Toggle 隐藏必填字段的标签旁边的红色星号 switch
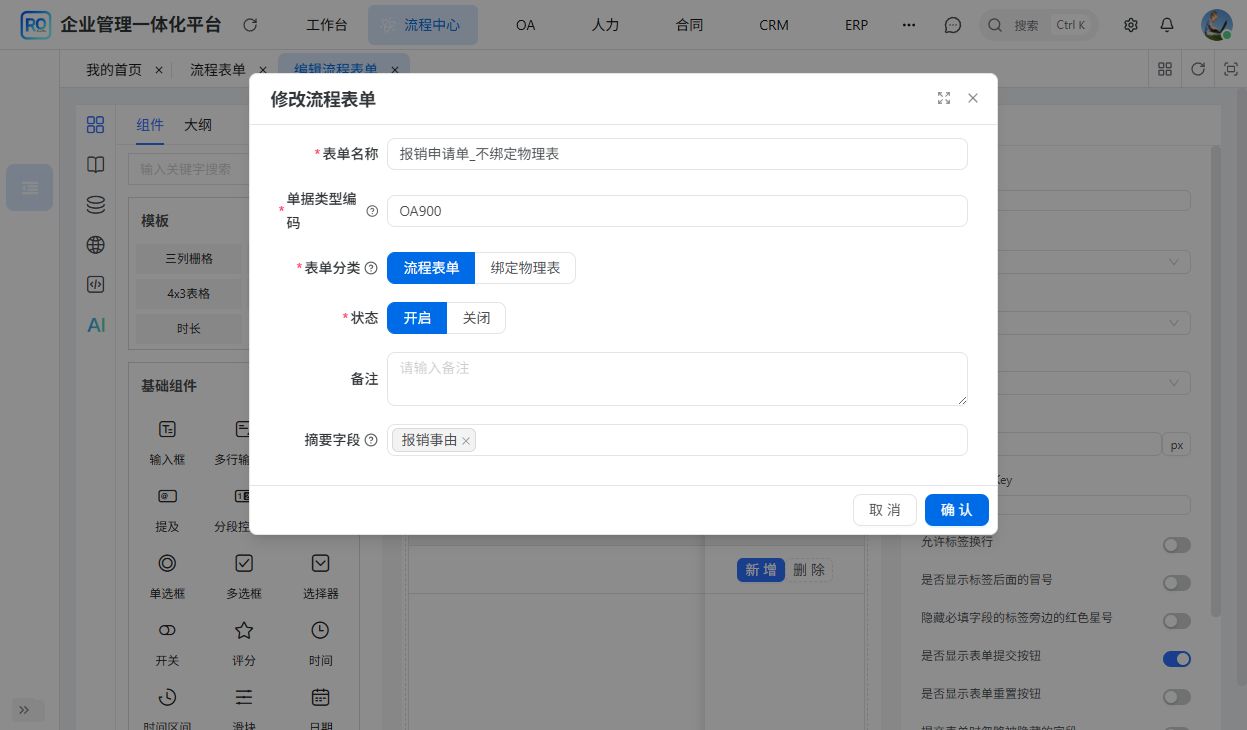This screenshot has height=730, width=1247. point(1177,621)
